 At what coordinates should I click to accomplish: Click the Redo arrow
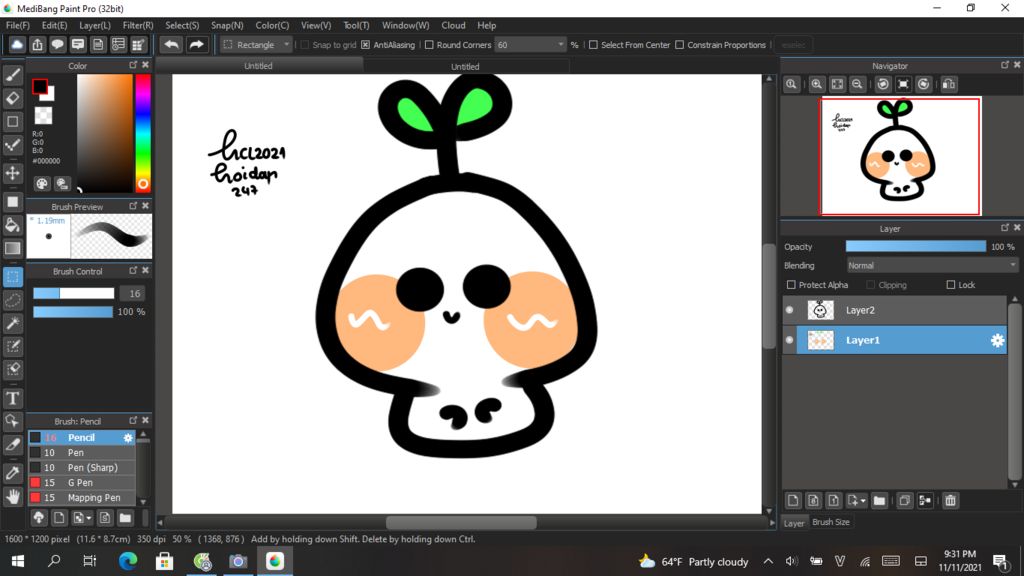196,44
